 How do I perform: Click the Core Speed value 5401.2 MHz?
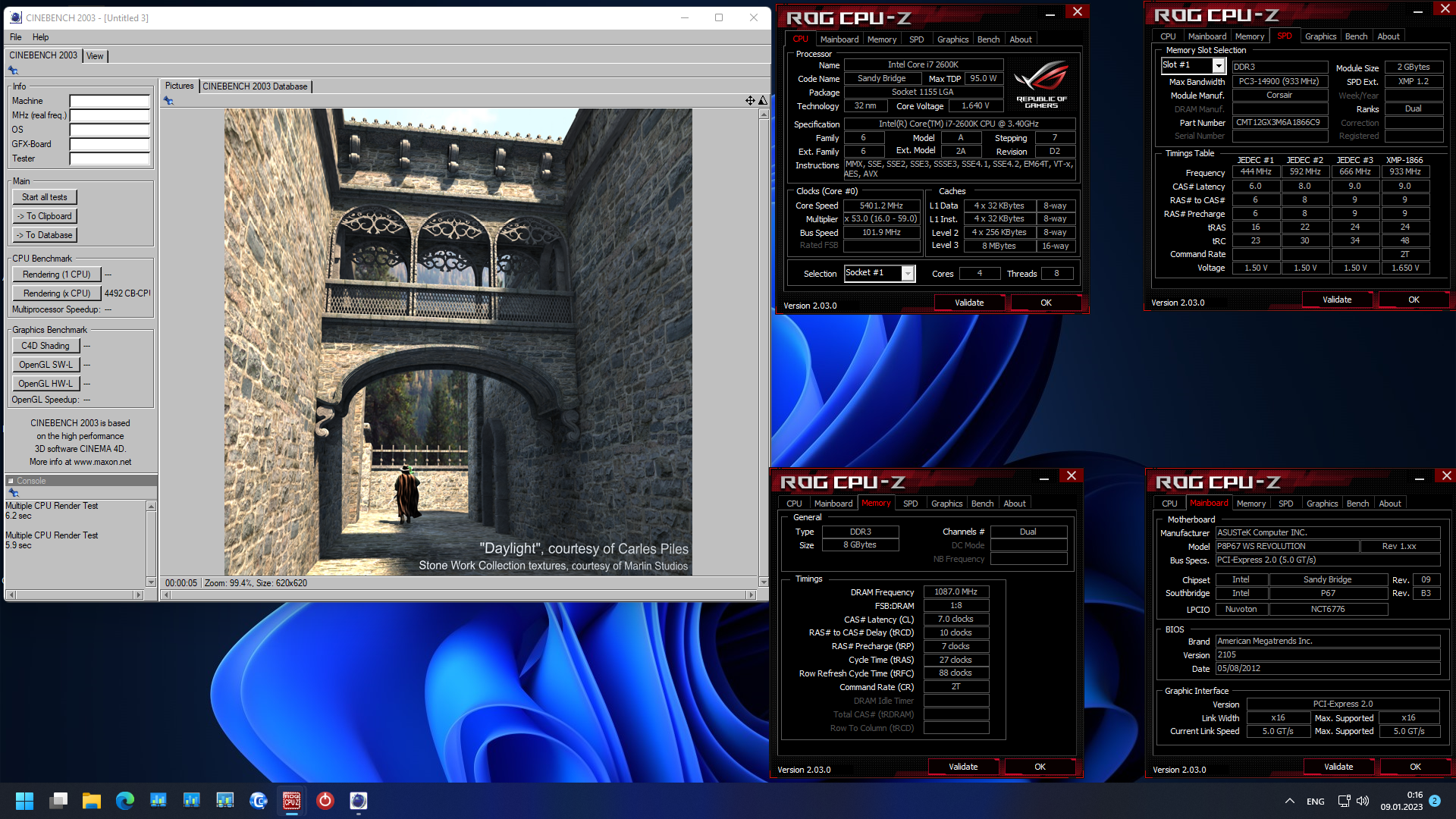click(881, 206)
